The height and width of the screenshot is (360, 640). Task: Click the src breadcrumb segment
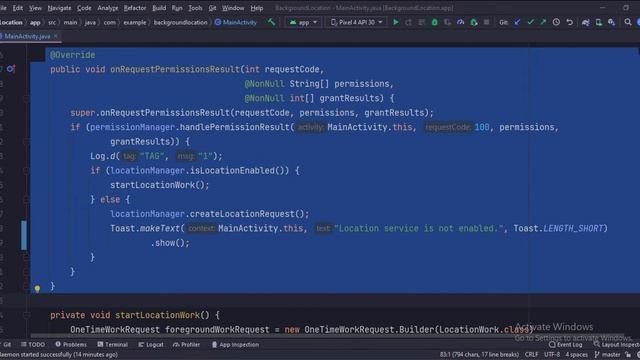point(52,22)
